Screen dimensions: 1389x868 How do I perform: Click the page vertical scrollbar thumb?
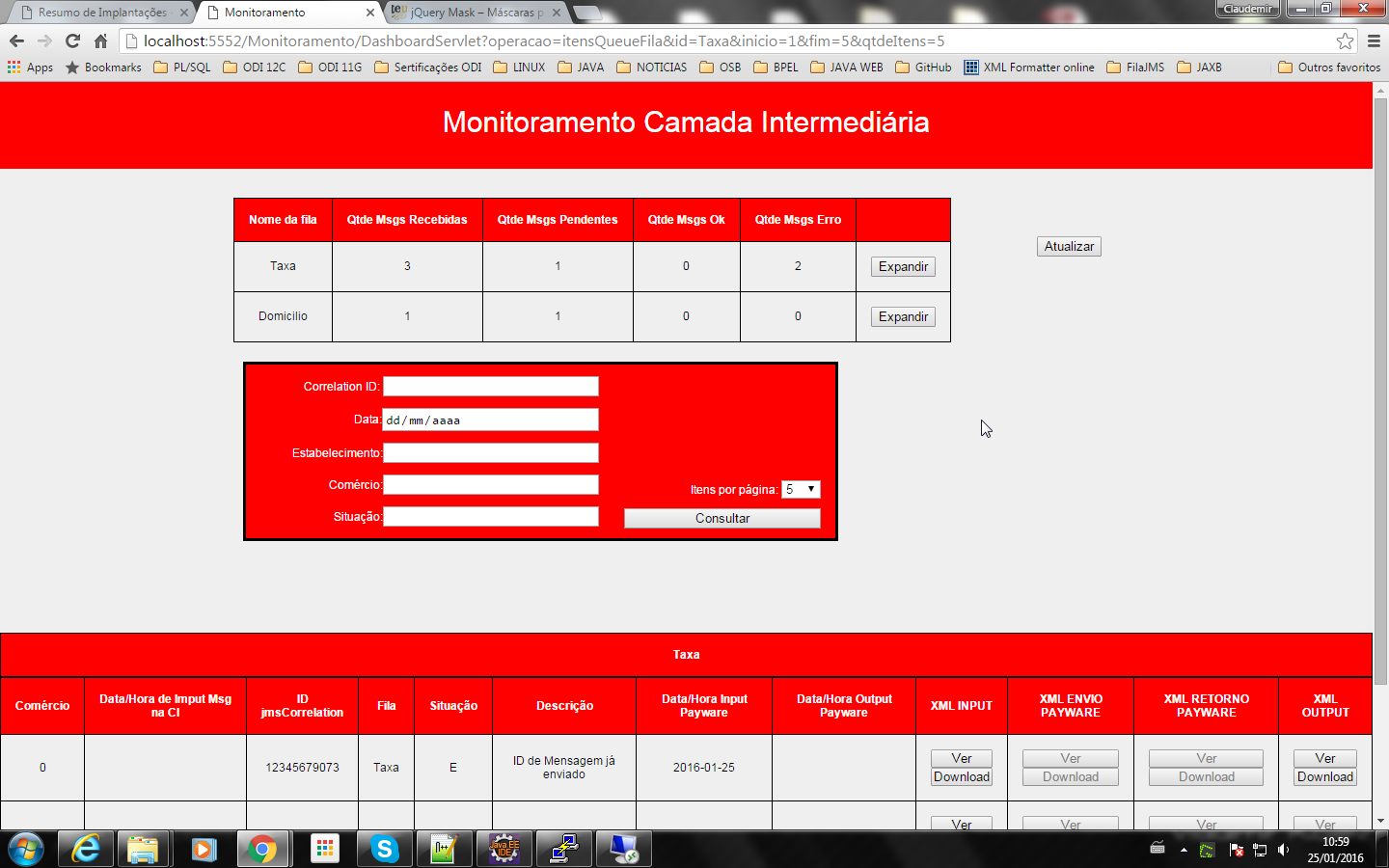1380,391
